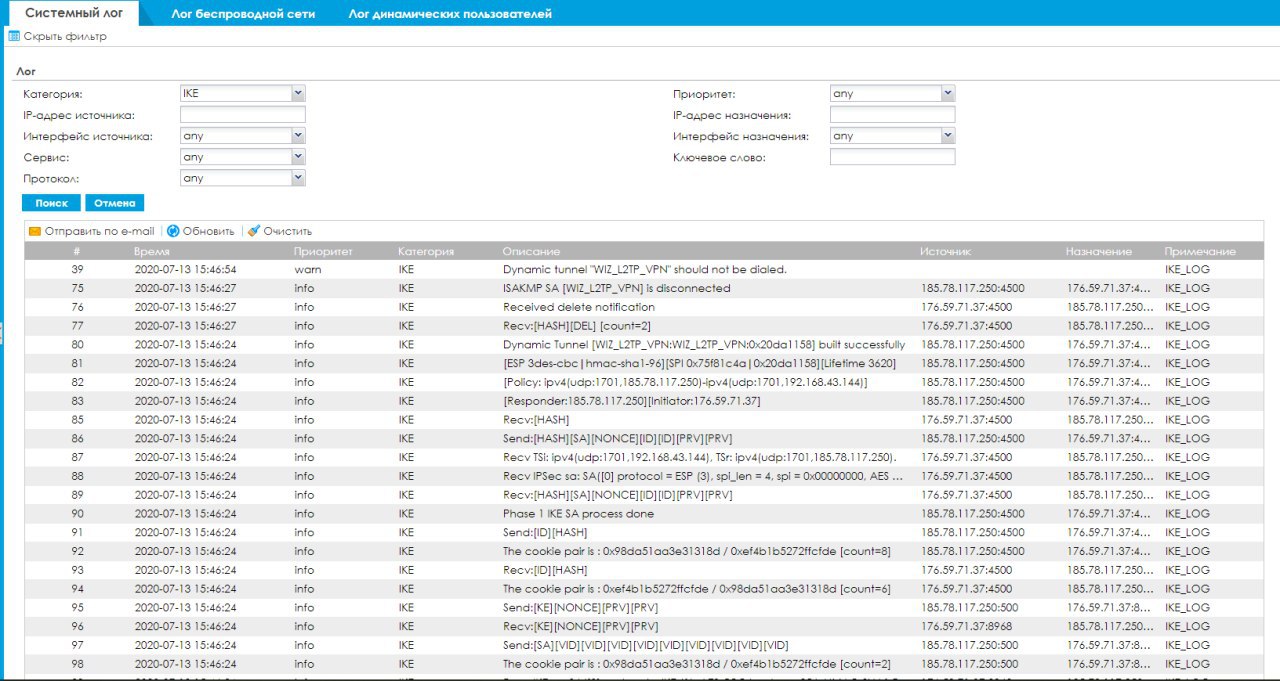
Task: Click the IP-адрес источника input field
Action: 242,115
